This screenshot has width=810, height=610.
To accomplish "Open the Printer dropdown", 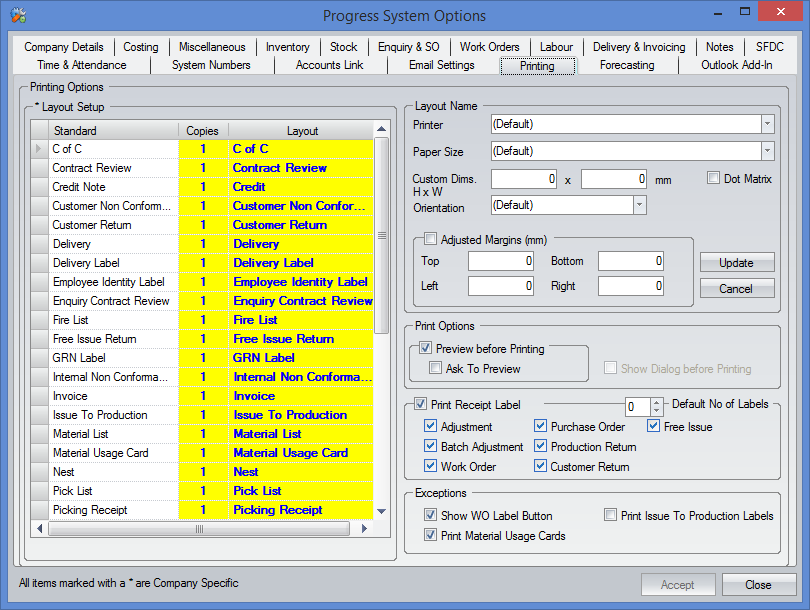I will click(x=767, y=124).
